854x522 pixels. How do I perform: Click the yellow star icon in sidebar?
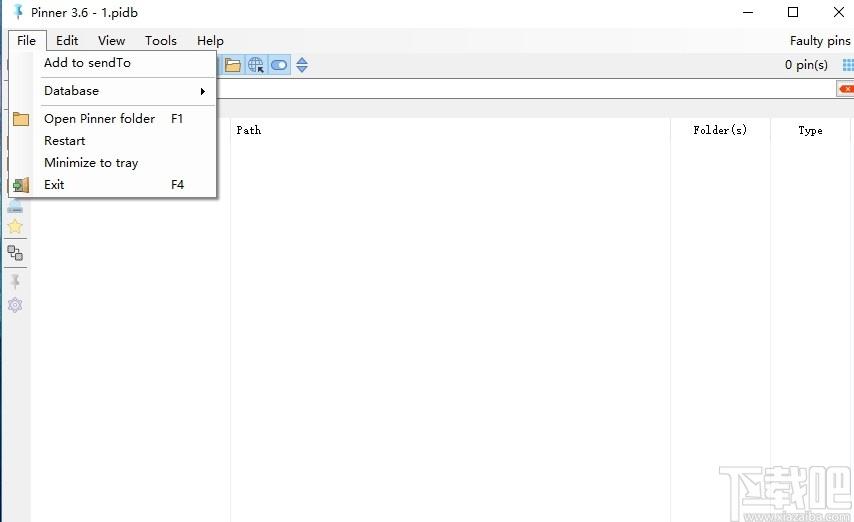click(x=15, y=227)
